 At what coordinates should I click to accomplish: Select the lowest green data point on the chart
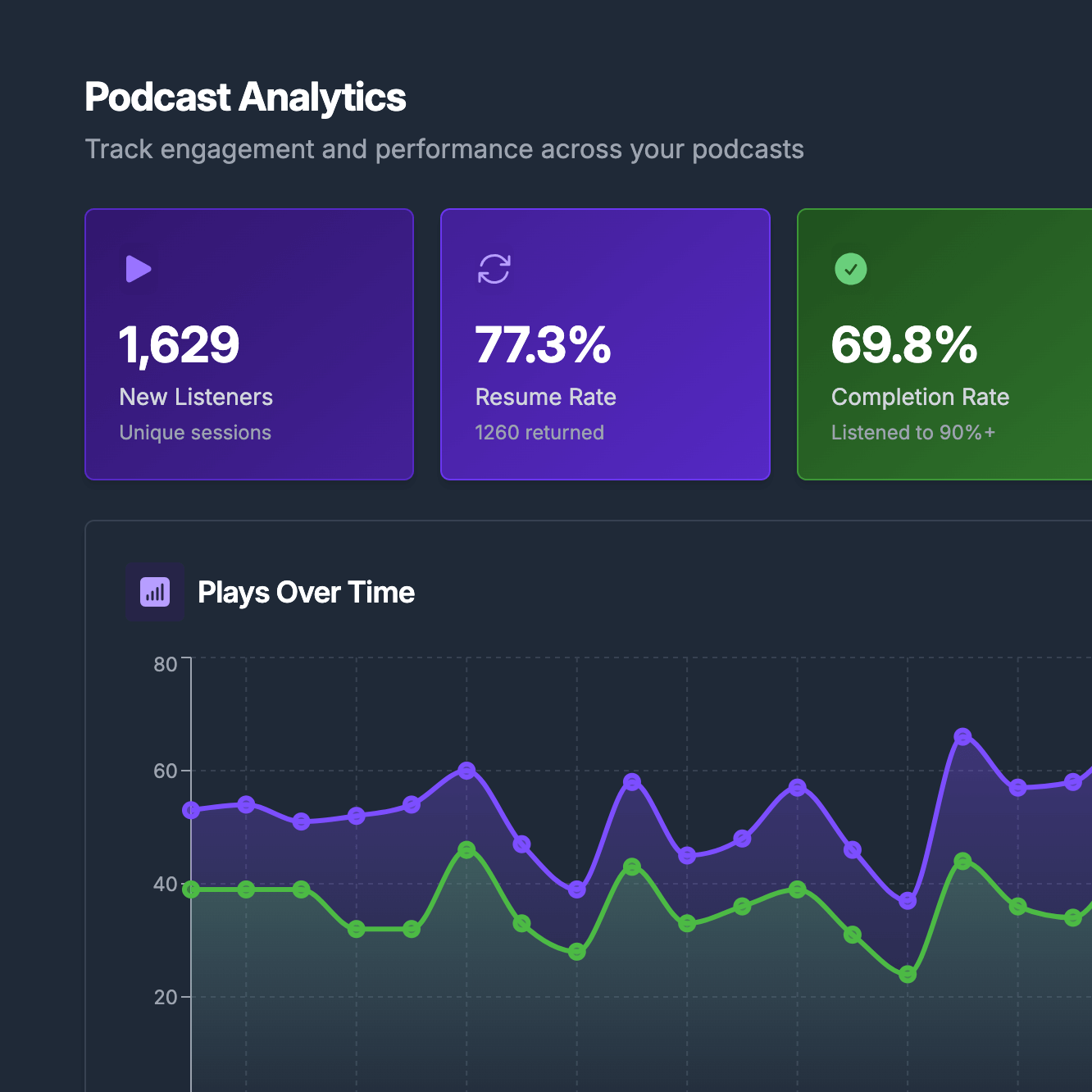(x=906, y=974)
